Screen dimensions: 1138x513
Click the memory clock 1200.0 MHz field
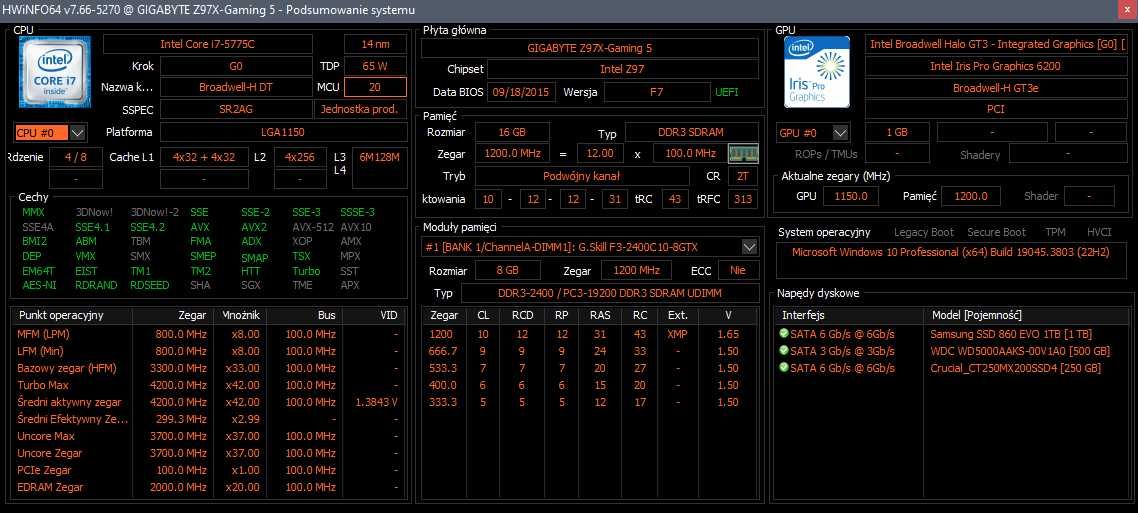coord(512,154)
